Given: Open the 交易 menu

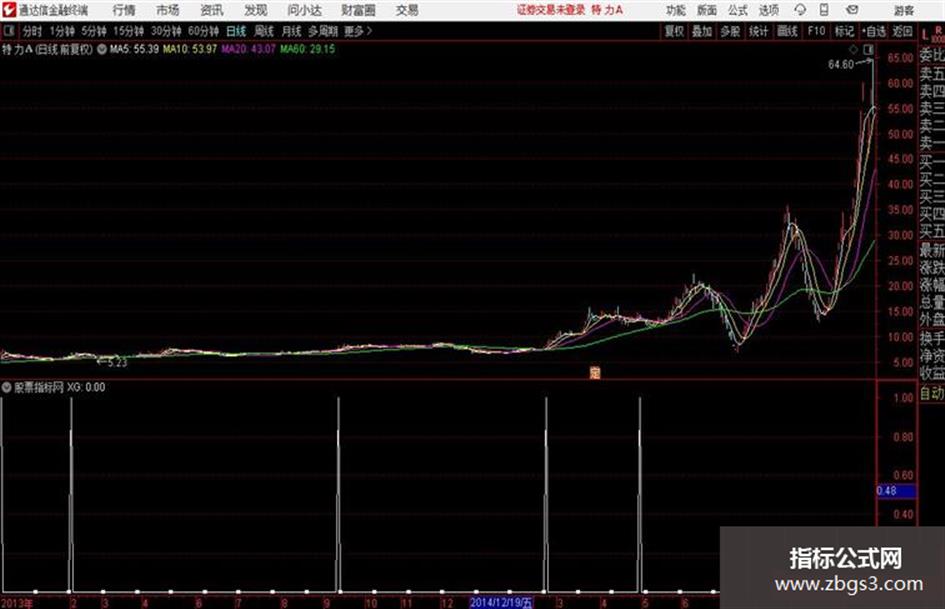Looking at the screenshot, I should coord(407,10).
